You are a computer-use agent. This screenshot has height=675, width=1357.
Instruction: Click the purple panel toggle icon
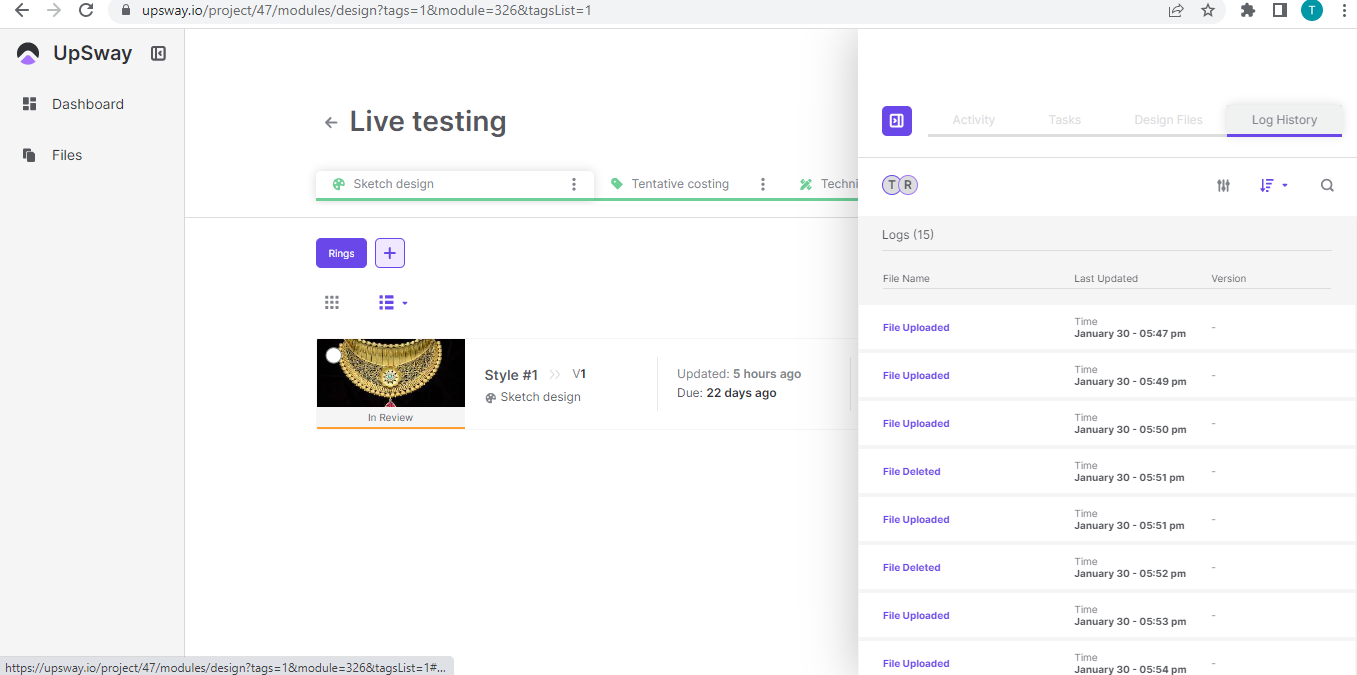896,120
